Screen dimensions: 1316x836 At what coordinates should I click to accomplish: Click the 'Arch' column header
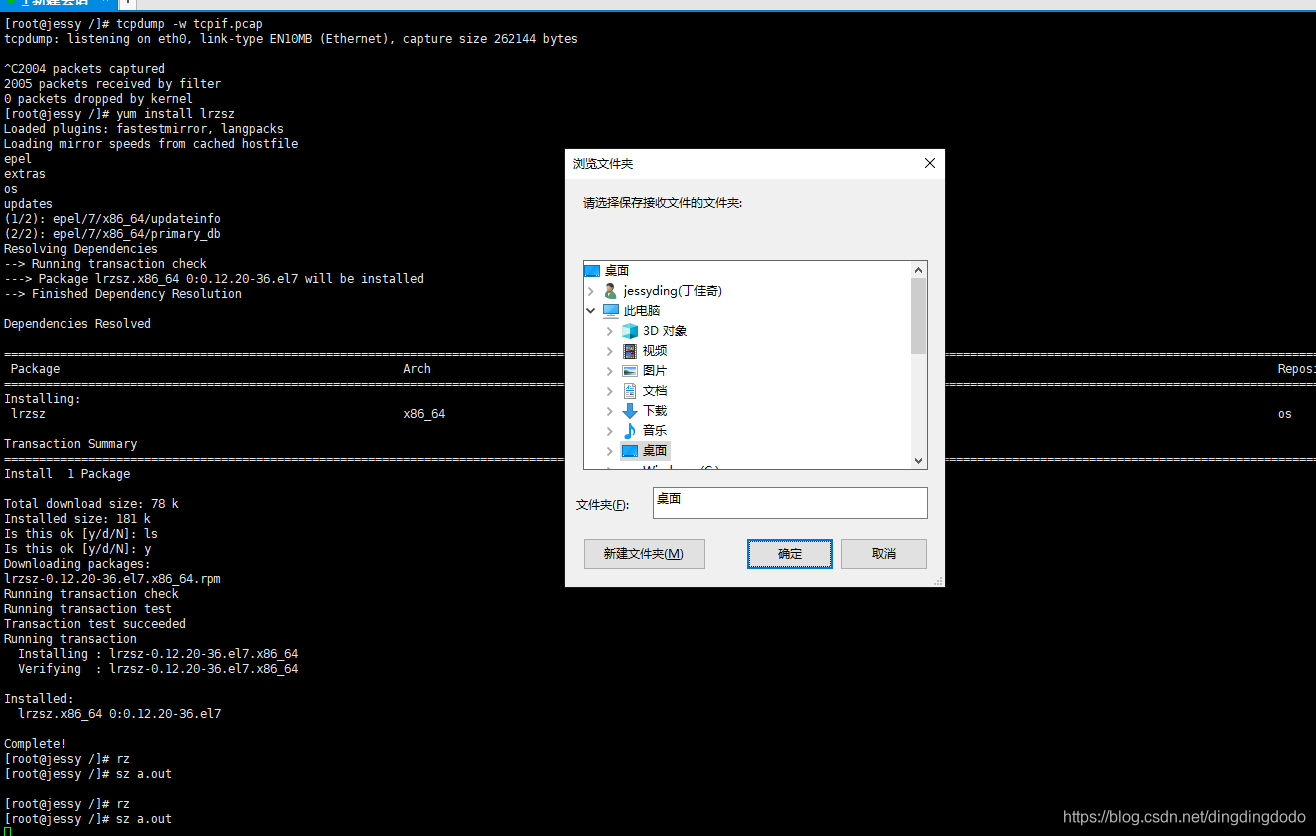point(417,369)
